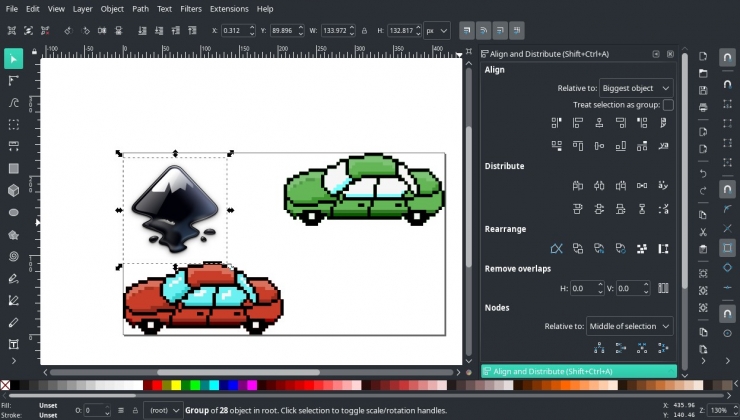Arrange connector network layout icon
The image size is (740, 420).
pyautogui.click(x=556, y=249)
